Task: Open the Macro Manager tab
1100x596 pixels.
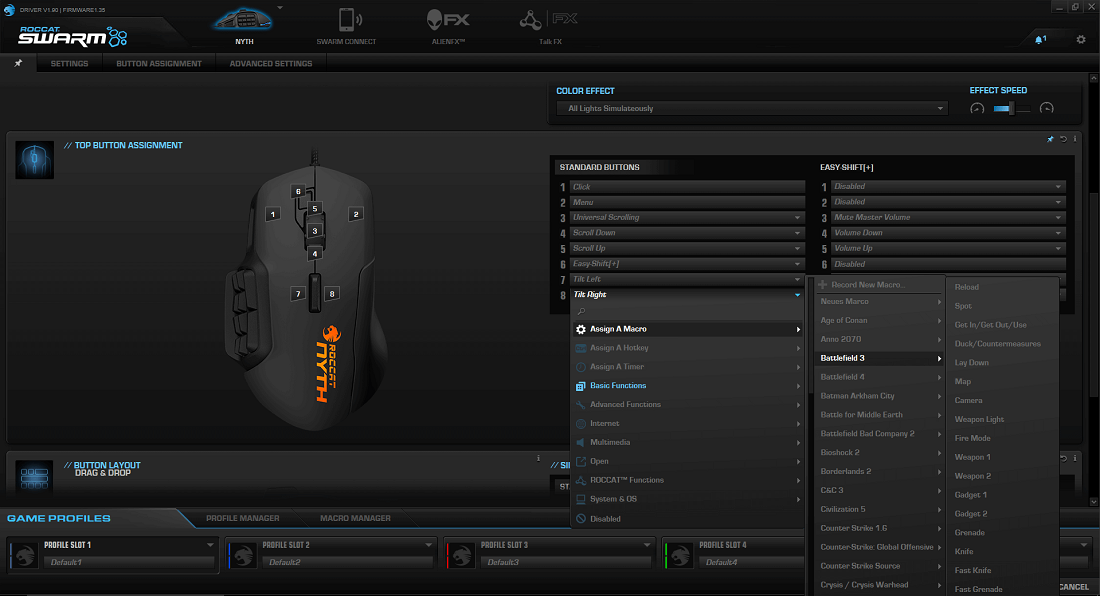Action: click(x=355, y=518)
